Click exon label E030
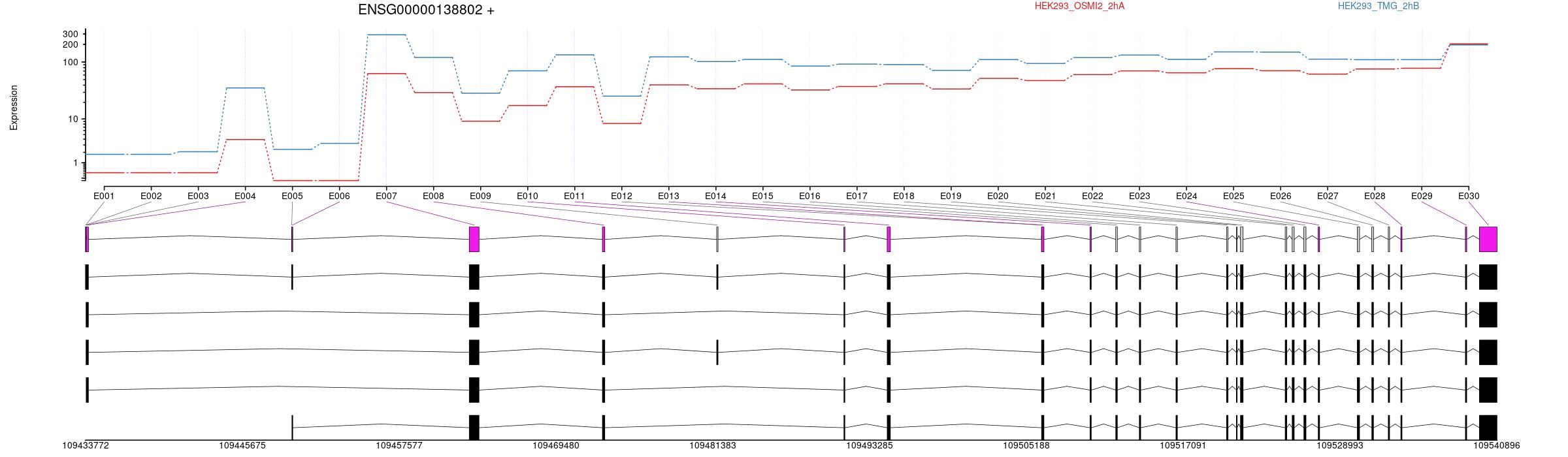 (x=1469, y=196)
